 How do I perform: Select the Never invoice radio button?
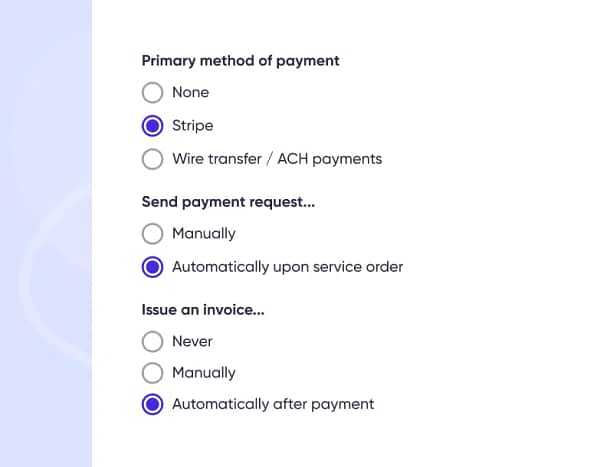152,341
